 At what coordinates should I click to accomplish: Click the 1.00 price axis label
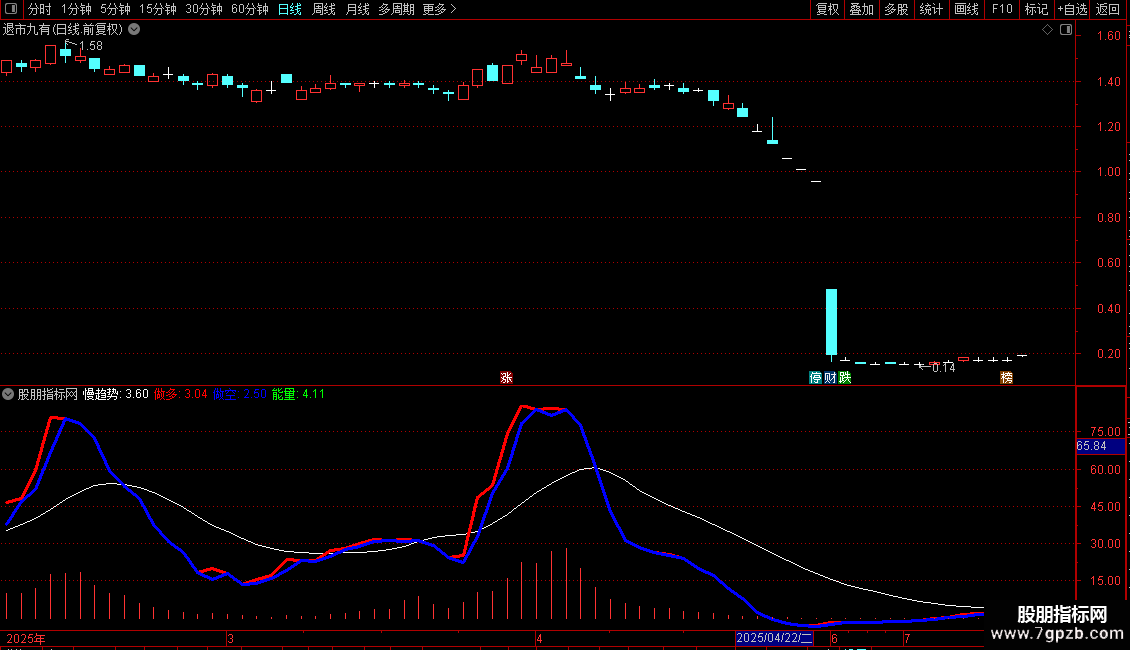(1108, 172)
